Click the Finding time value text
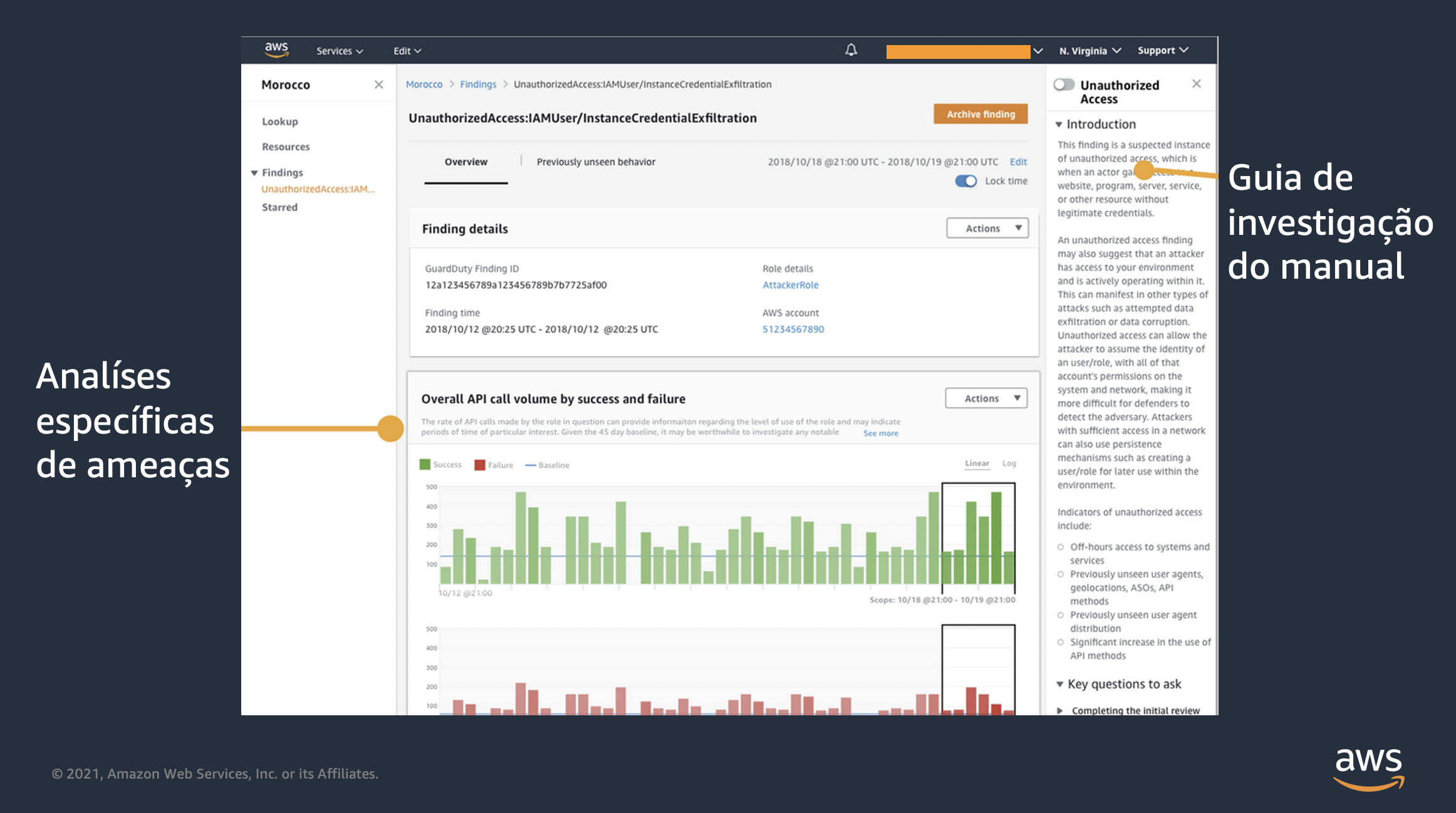1456x813 pixels. [x=541, y=329]
